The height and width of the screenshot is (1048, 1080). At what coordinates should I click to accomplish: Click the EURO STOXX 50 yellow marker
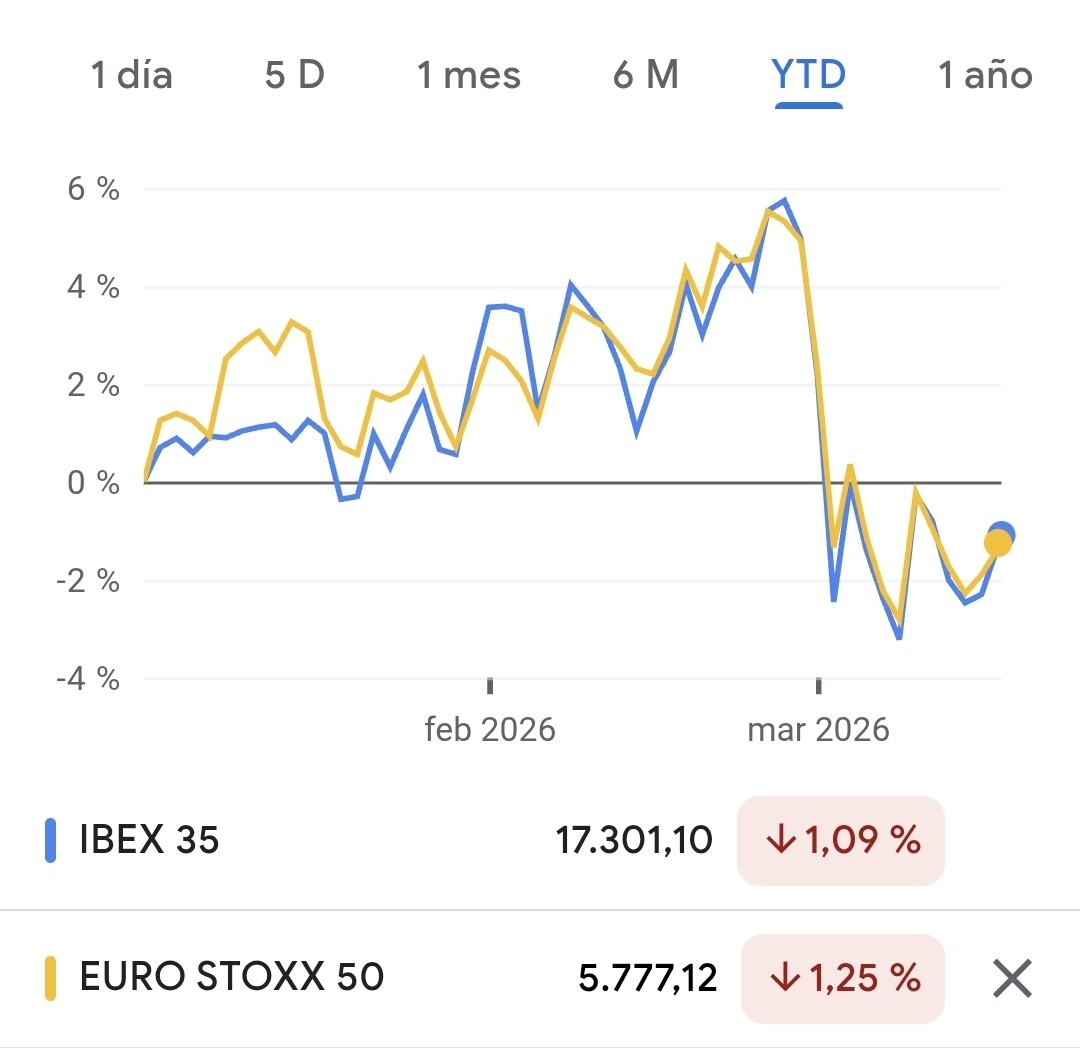pyautogui.click(x=51, y=978)
